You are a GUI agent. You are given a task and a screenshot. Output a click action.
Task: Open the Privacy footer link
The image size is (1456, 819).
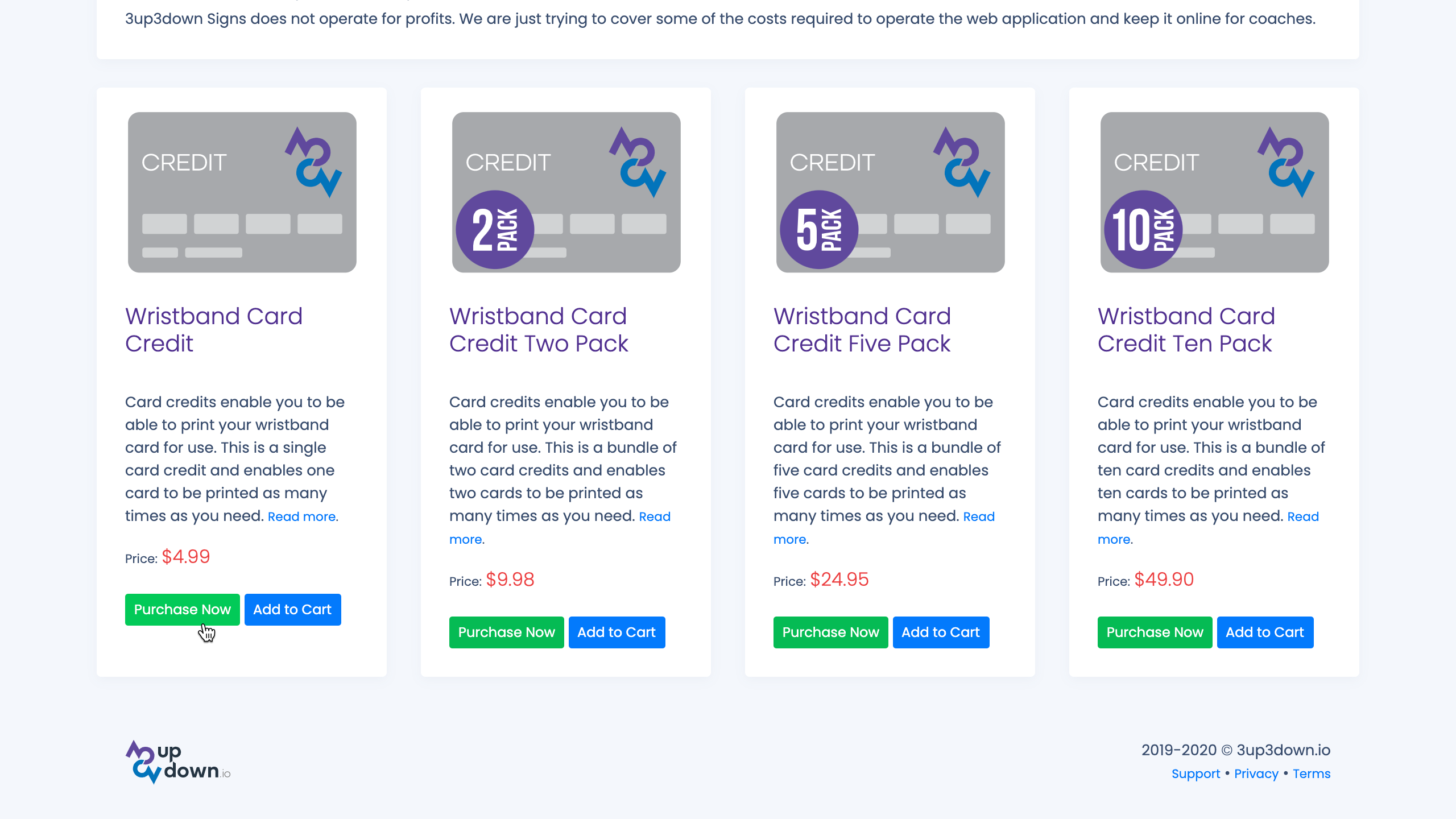1256,774
